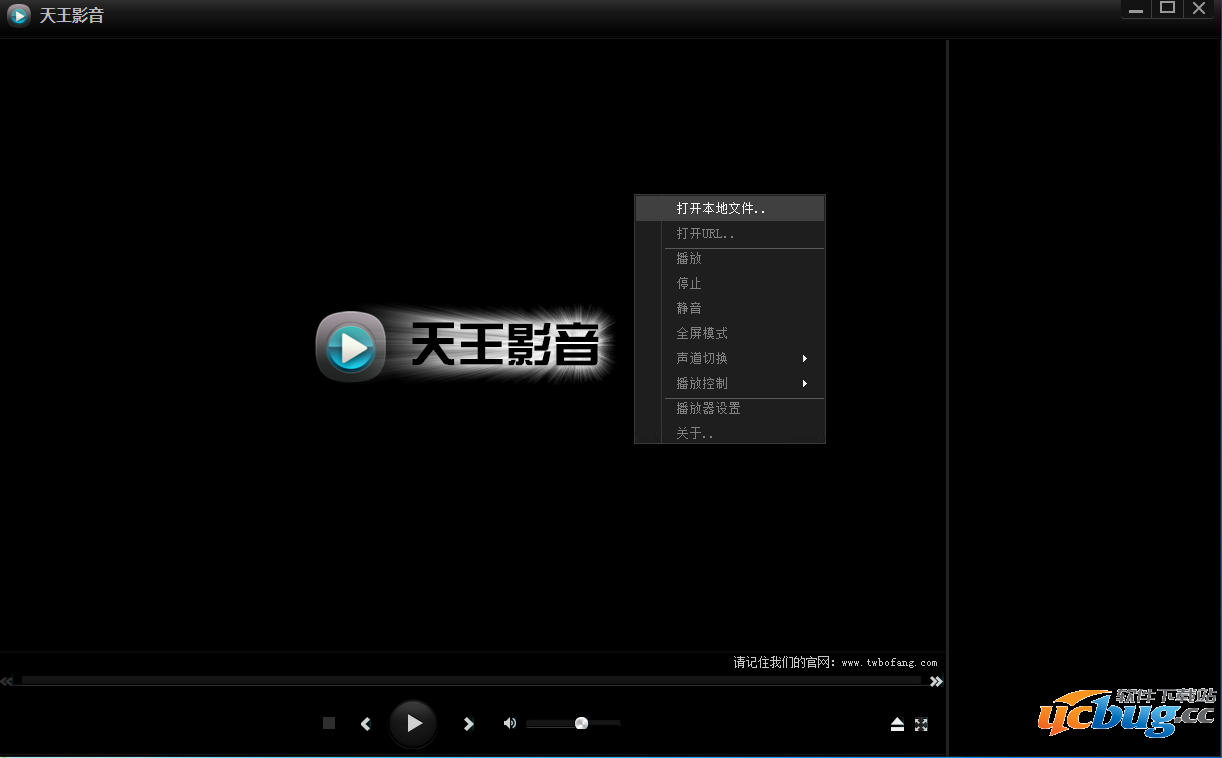Click the seek bar left chevron
1222x758 pixels.
coord(7,681)
